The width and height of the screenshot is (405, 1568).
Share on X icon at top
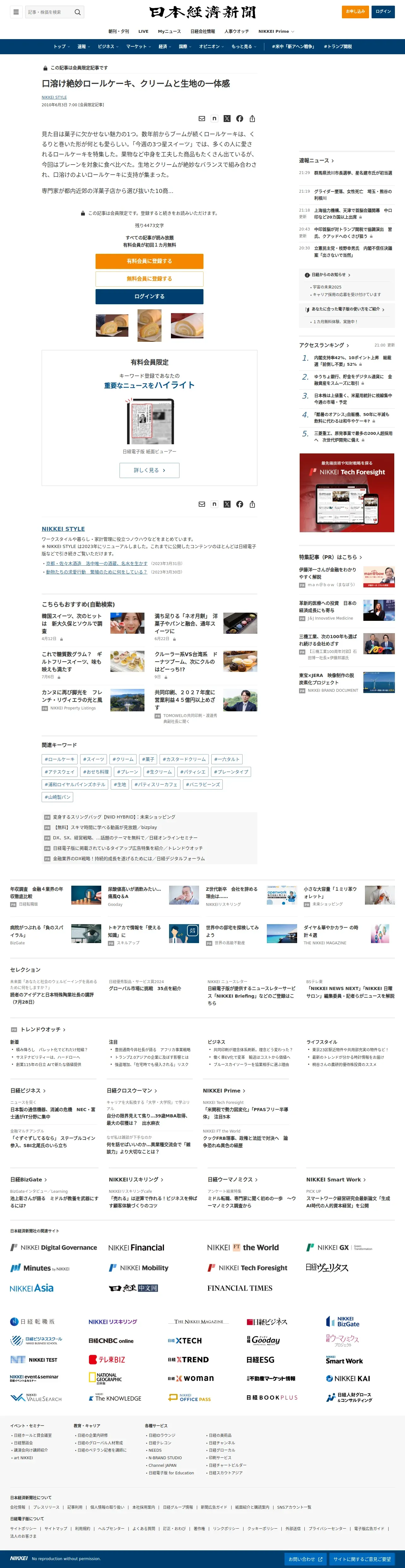pos(227,119)
